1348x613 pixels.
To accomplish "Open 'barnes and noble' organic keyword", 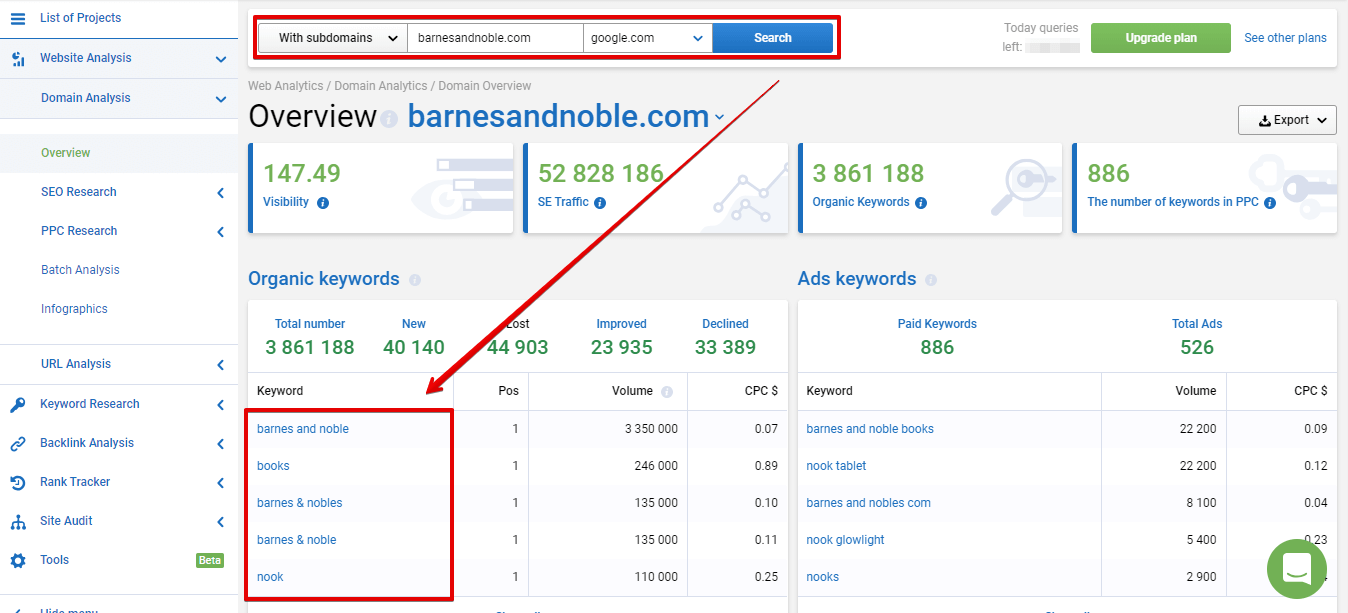I will [x=303, y=429].
